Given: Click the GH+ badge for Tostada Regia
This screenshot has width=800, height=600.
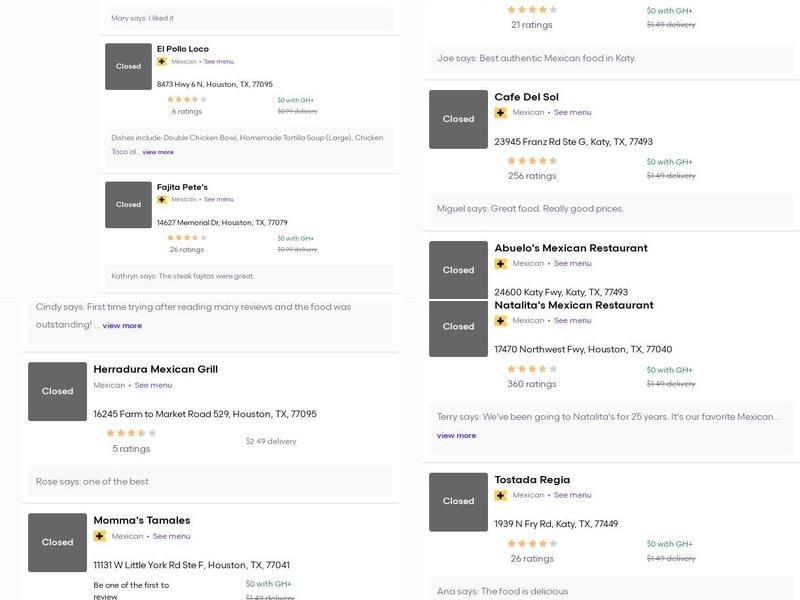Looking at the screenshot, I should (x=501, y=495).
